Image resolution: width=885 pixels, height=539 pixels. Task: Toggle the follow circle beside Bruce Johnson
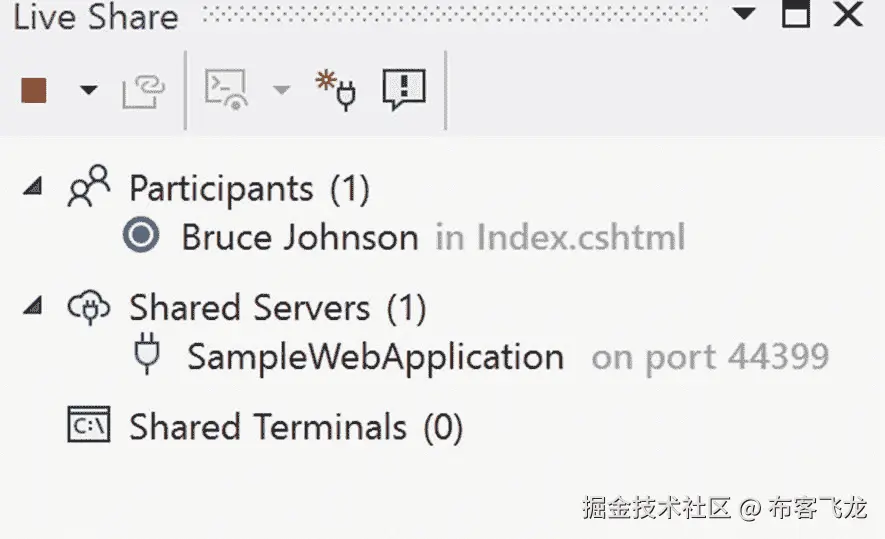click(142, 237)
